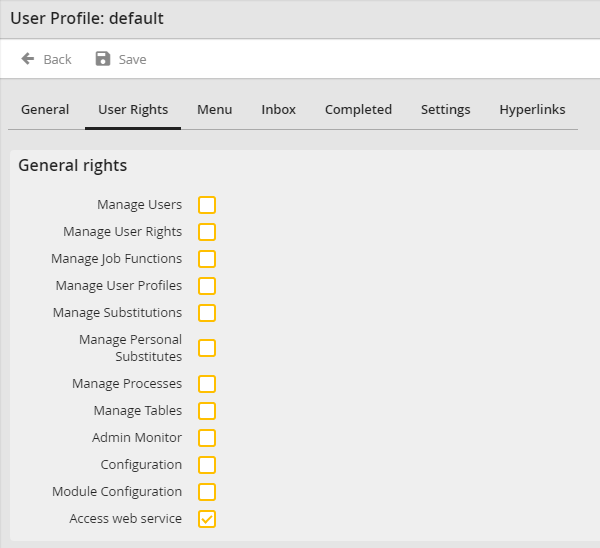
Task: Click the 'User Profile: default' title
Action: 87,18
